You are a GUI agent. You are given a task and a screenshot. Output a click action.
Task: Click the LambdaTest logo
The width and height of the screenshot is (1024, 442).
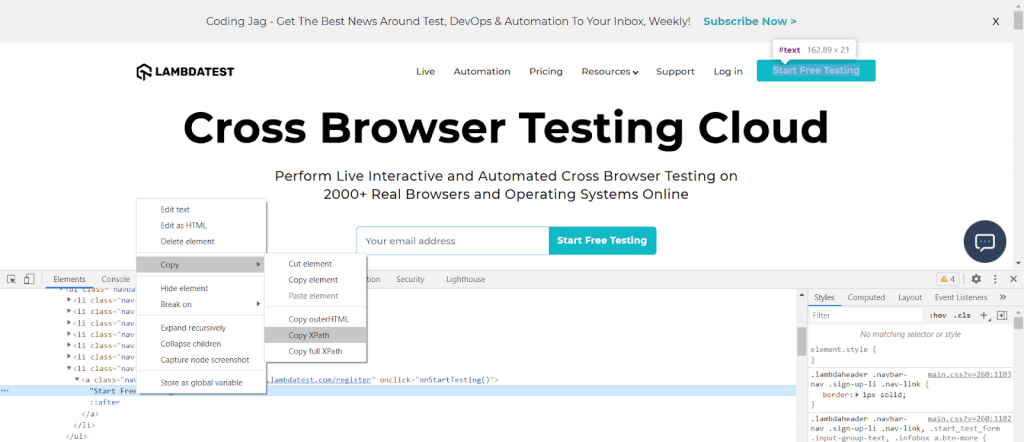[185, 72]
